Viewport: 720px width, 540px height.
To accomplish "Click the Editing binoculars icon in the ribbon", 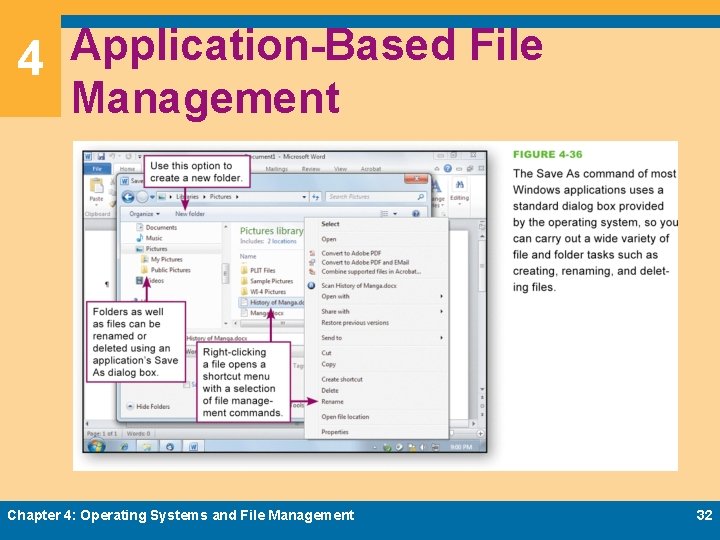I will (x=459, y=185).
